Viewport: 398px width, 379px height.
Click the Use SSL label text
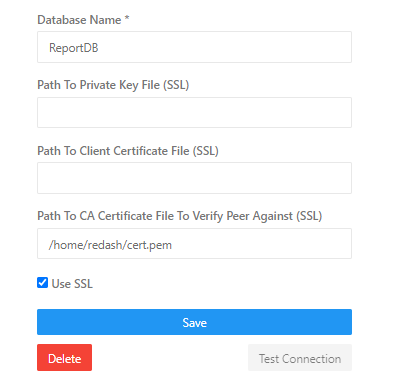[x=72, y=284]
